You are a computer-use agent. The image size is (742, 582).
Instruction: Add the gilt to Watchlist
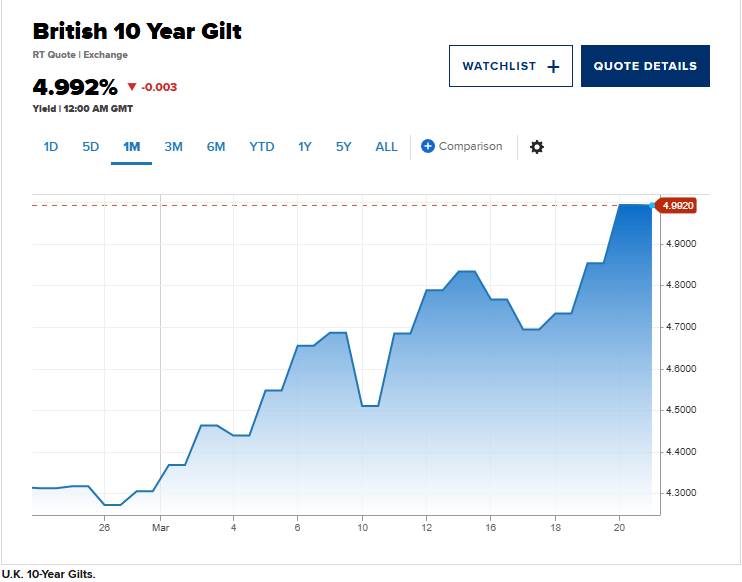click(511, 66)
